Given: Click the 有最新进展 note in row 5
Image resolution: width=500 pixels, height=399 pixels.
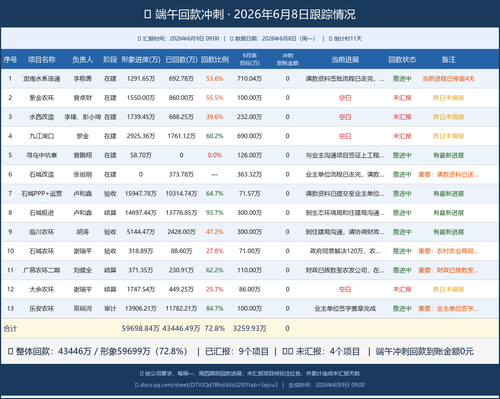Looking at the screenshot, I should tap(448, 155).
